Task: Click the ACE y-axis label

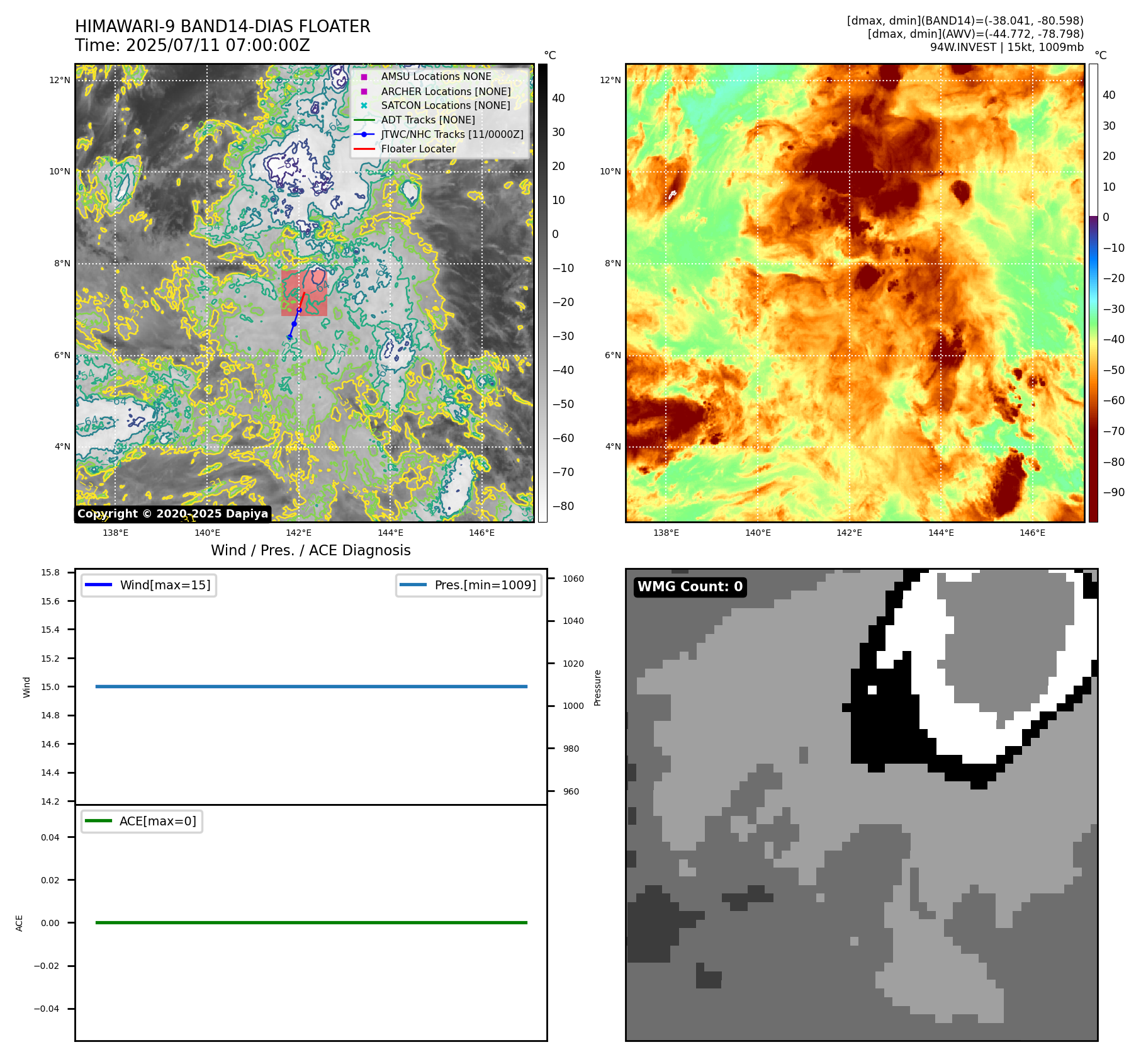Action: [x=19, y=923]
